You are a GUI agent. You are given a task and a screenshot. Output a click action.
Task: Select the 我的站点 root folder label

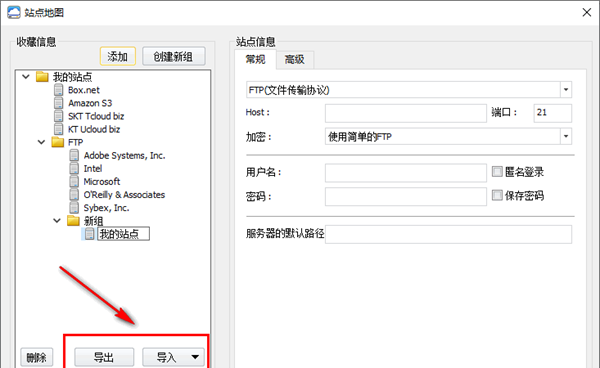tap(72, 77)
